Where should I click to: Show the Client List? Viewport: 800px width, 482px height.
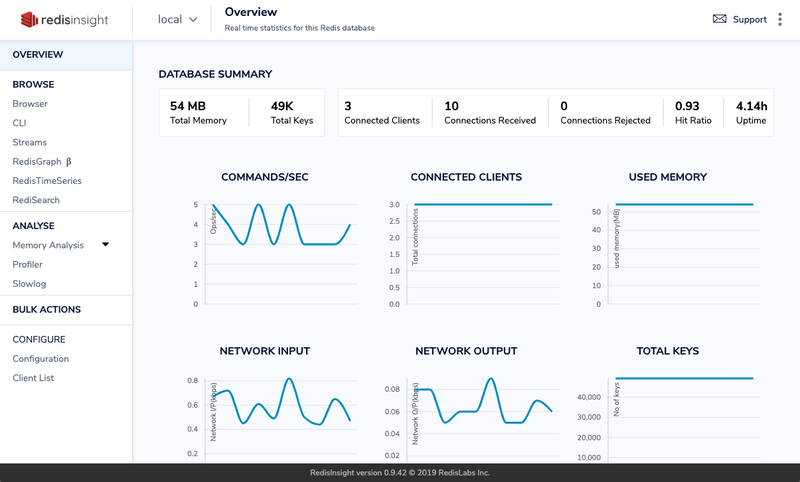(x=33, y=378)
